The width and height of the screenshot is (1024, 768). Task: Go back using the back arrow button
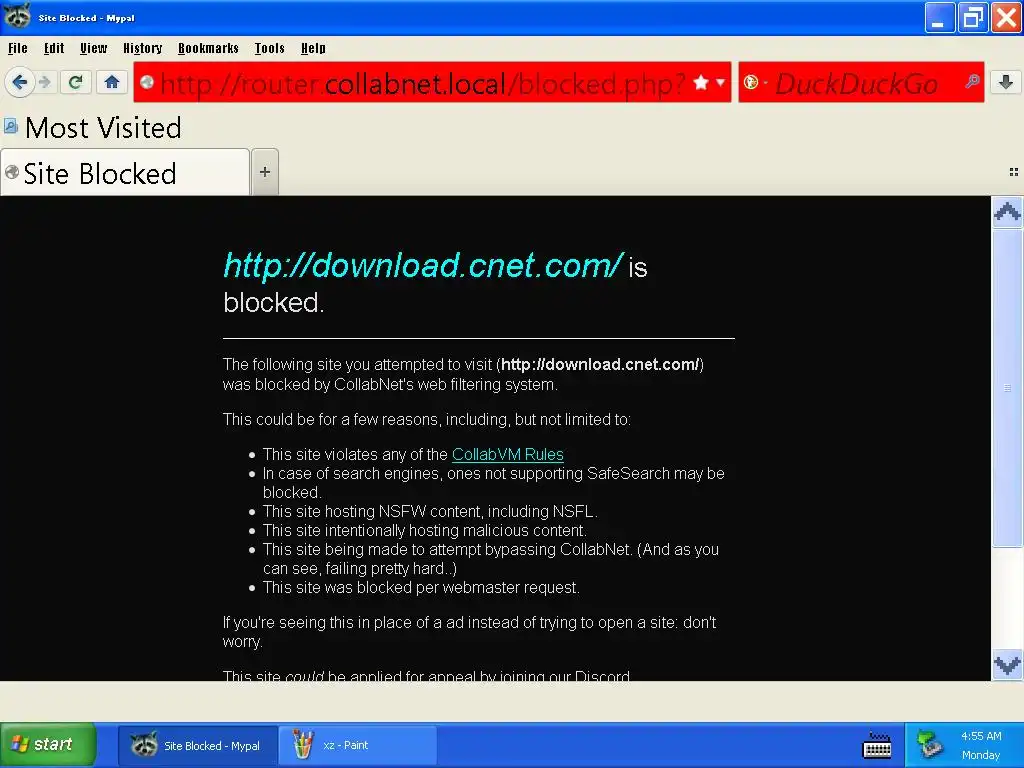coord(20,82)
